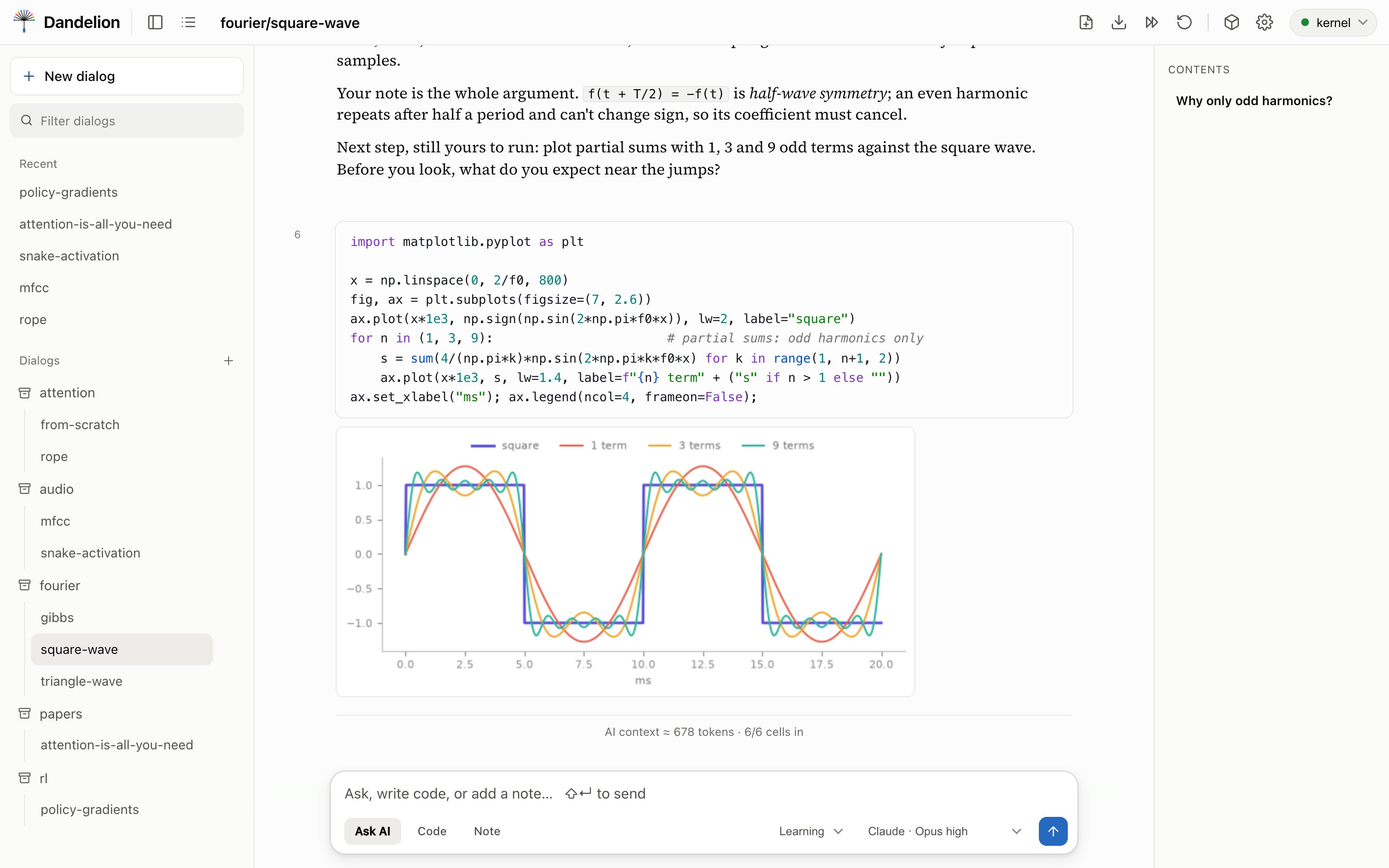
Task: Click the run all cells icon
Action: [x=1151, y=22]
